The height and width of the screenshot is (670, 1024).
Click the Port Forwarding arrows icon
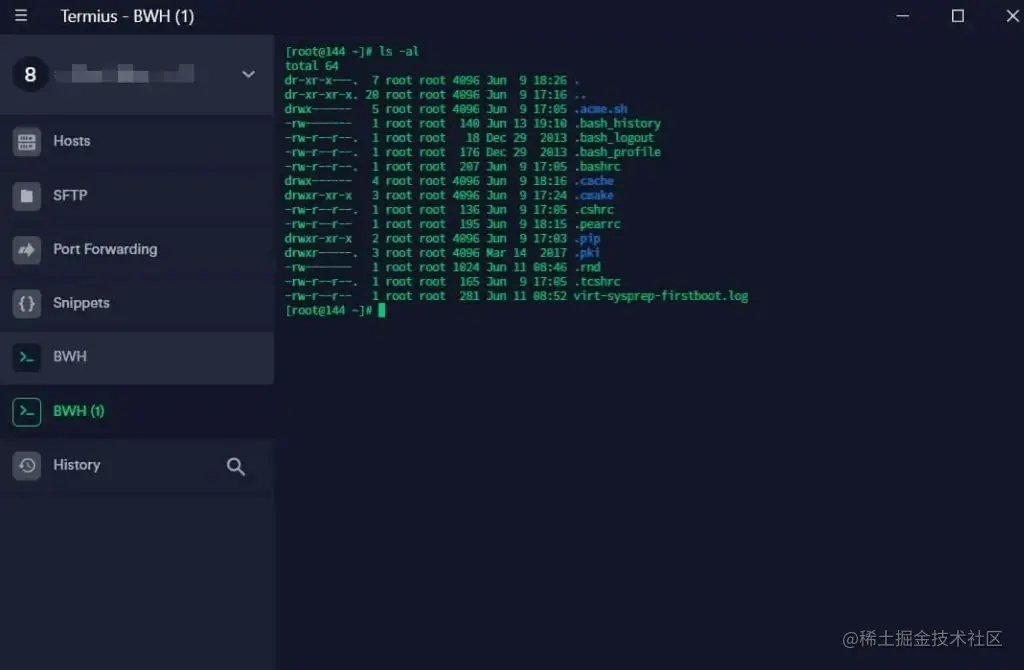pos(27,249)
